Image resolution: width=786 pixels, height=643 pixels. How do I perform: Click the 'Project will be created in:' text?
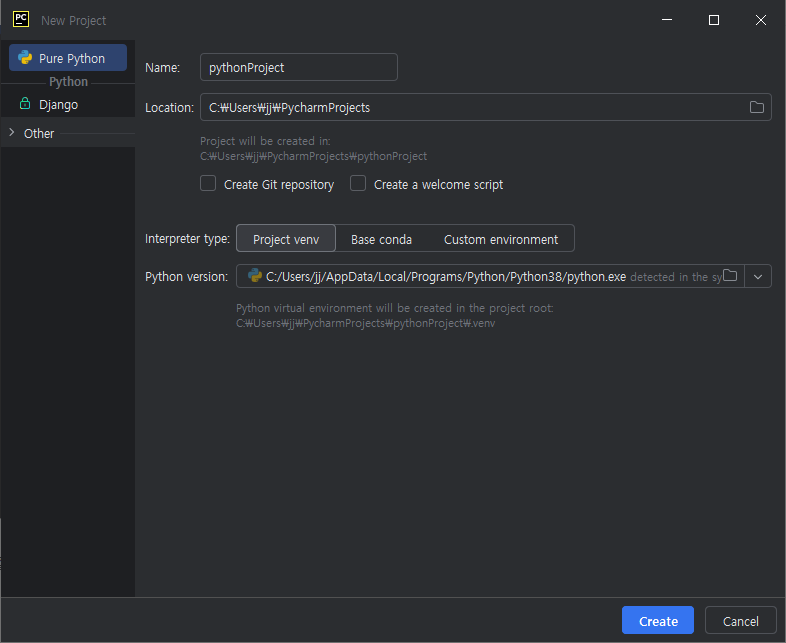pyautogui.click(x=265, y=141)
